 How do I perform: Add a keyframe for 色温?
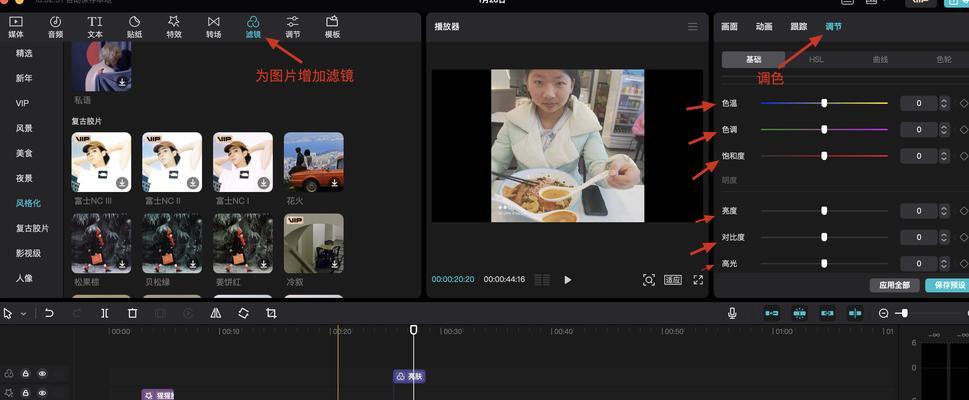(963, 103)
